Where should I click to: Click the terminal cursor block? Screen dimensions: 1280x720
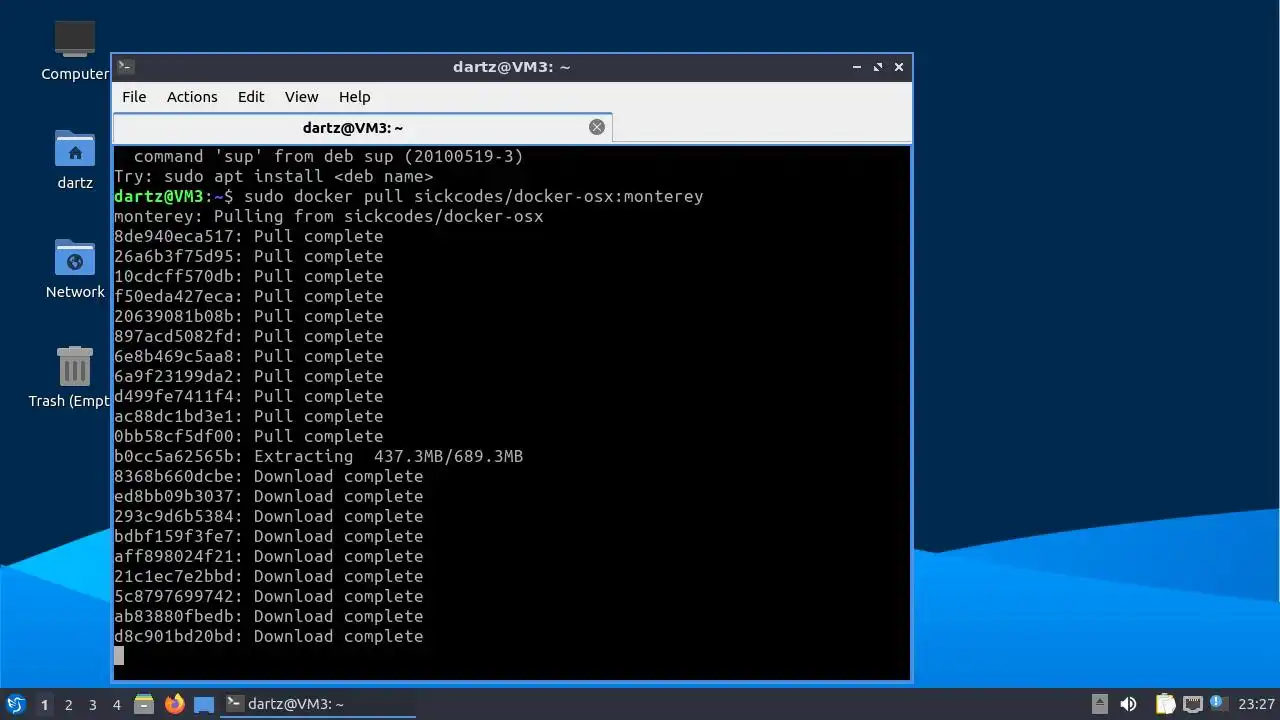tap(119, 656)
